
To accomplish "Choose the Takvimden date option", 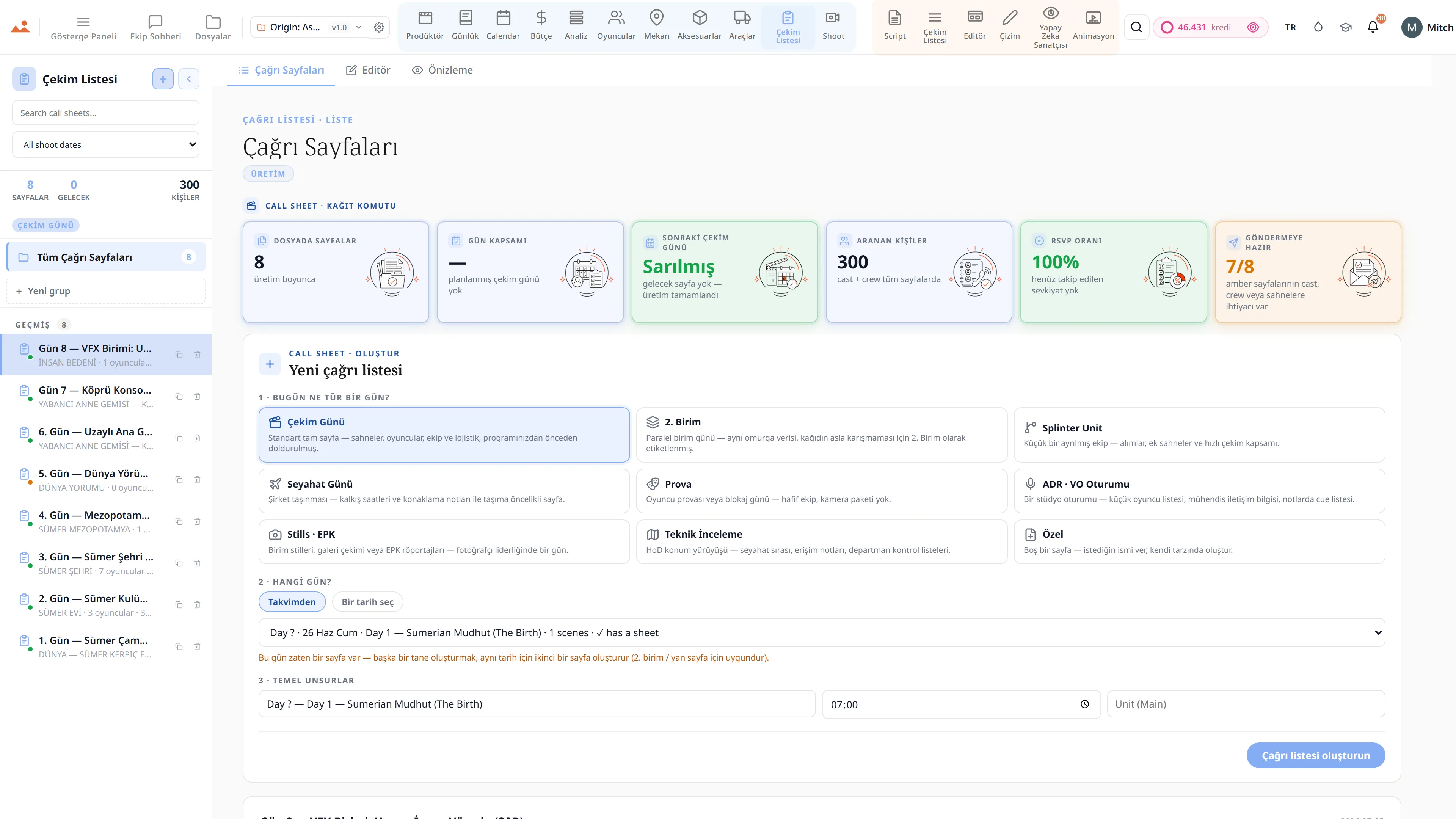I will pyautogui.click(x=292, y=602).
